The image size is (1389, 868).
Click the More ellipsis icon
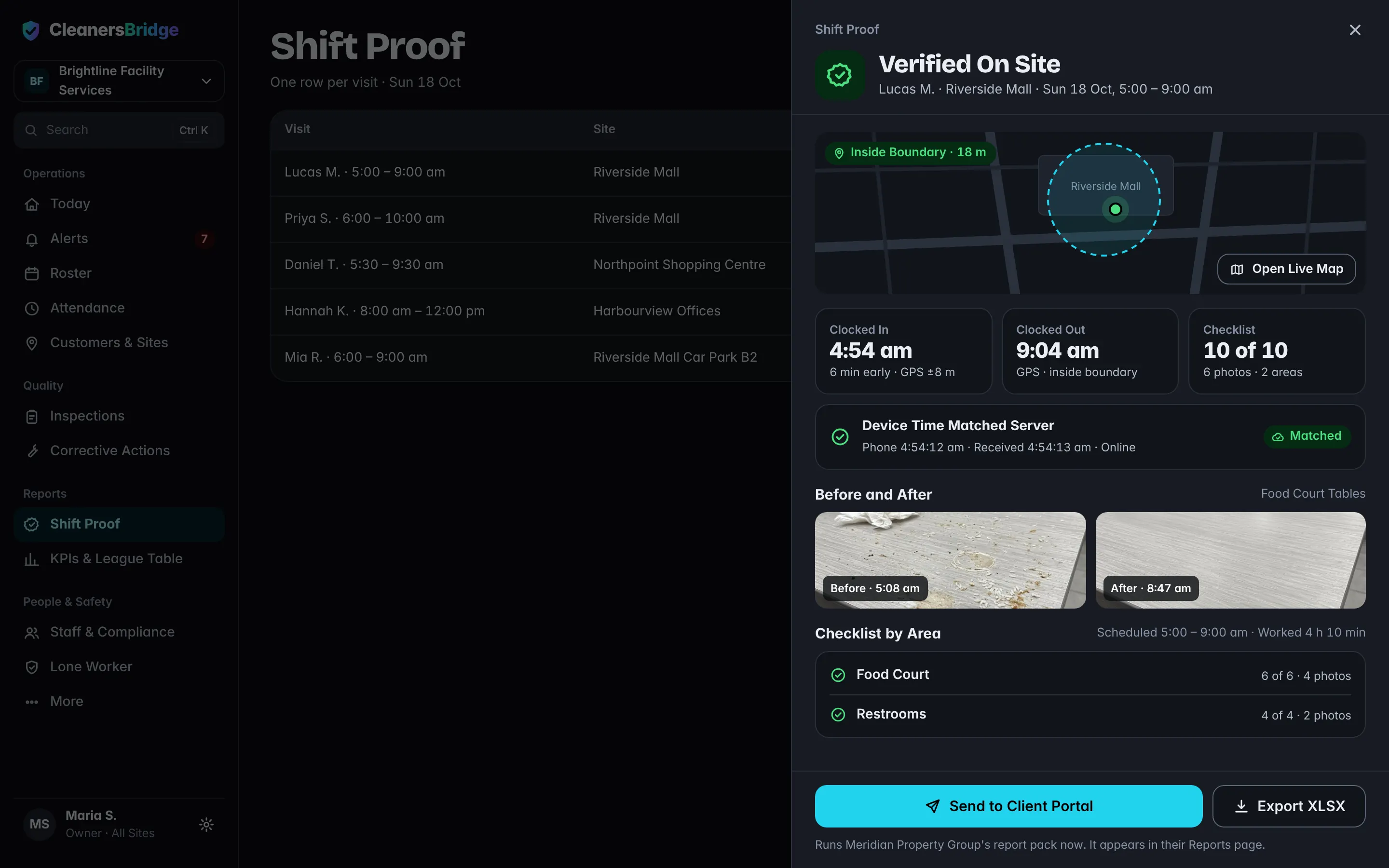click(32, 702)
